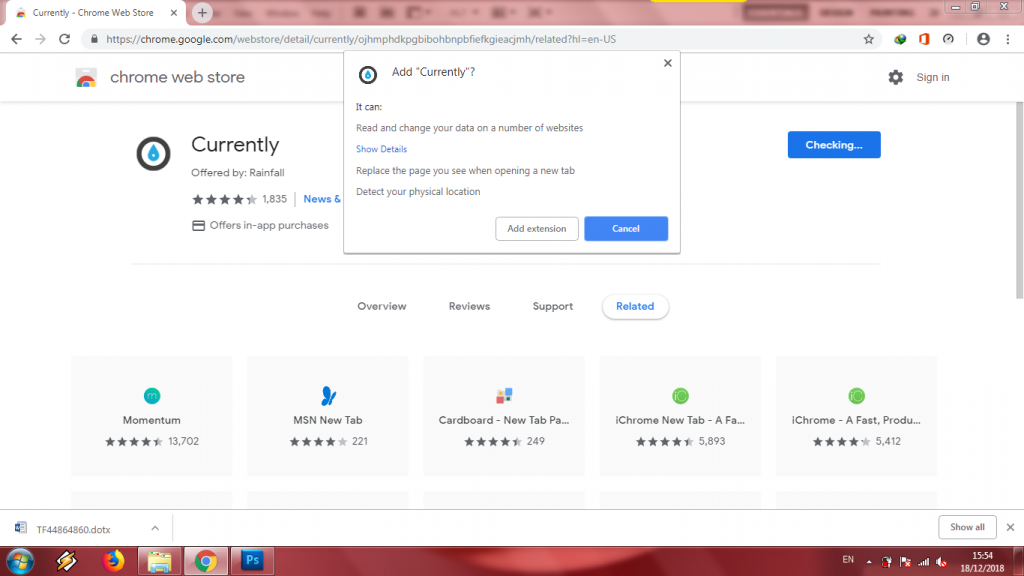Viewport: 1024px width, 576px height.
Task: Click the forward navigation arrow
Action: (40, 39)
